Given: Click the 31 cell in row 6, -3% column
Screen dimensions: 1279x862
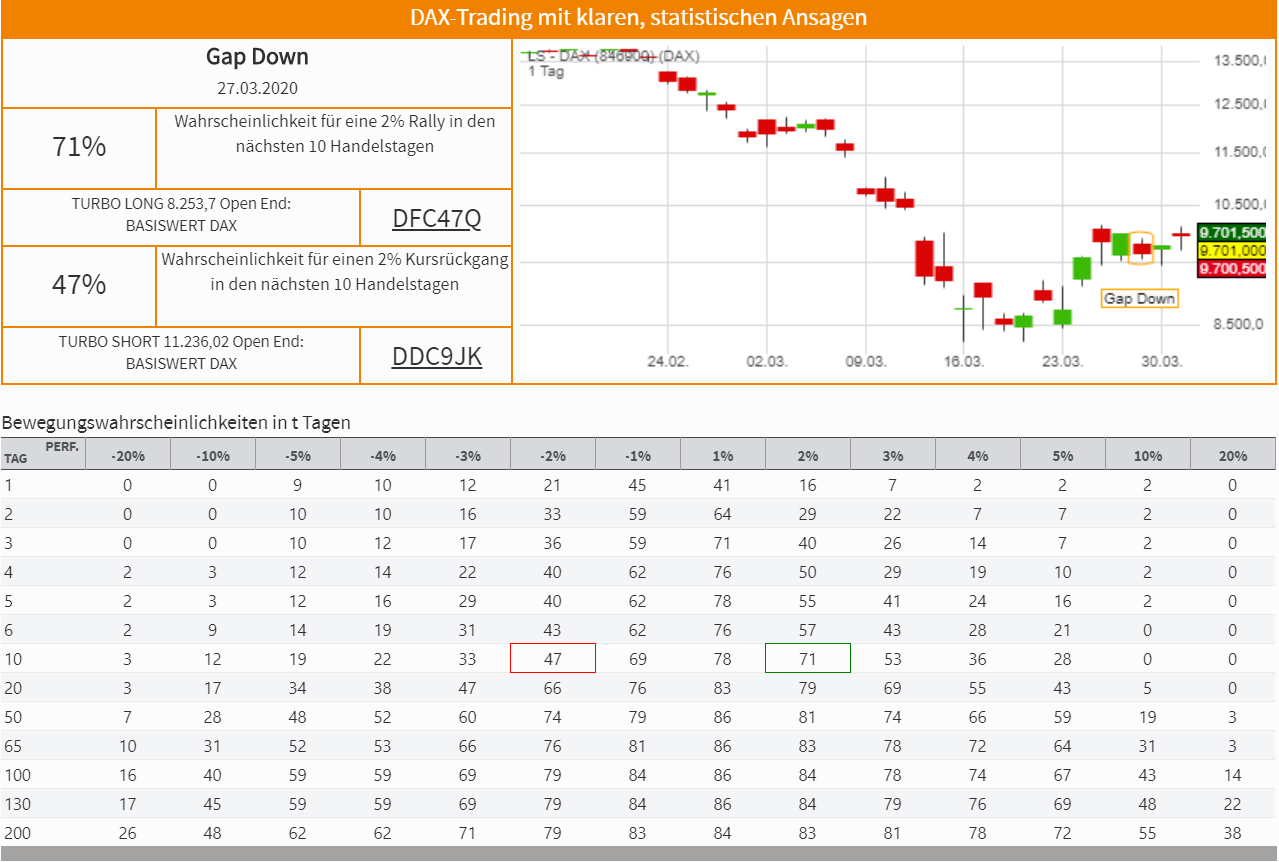Looking at the screenshot, I should tap(468, 630).
